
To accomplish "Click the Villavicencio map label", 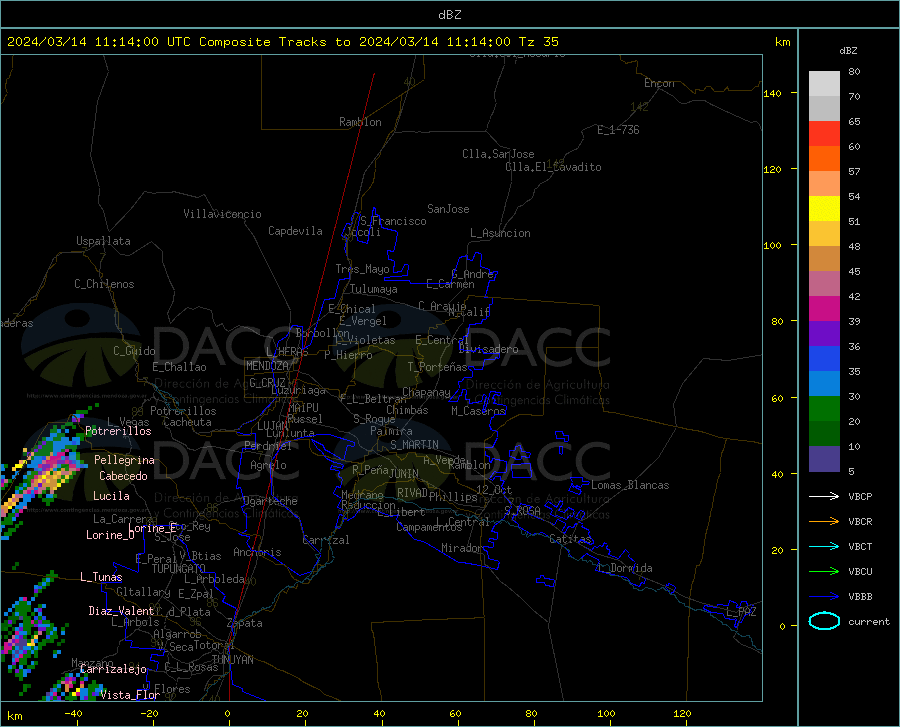I will [222, 214].
